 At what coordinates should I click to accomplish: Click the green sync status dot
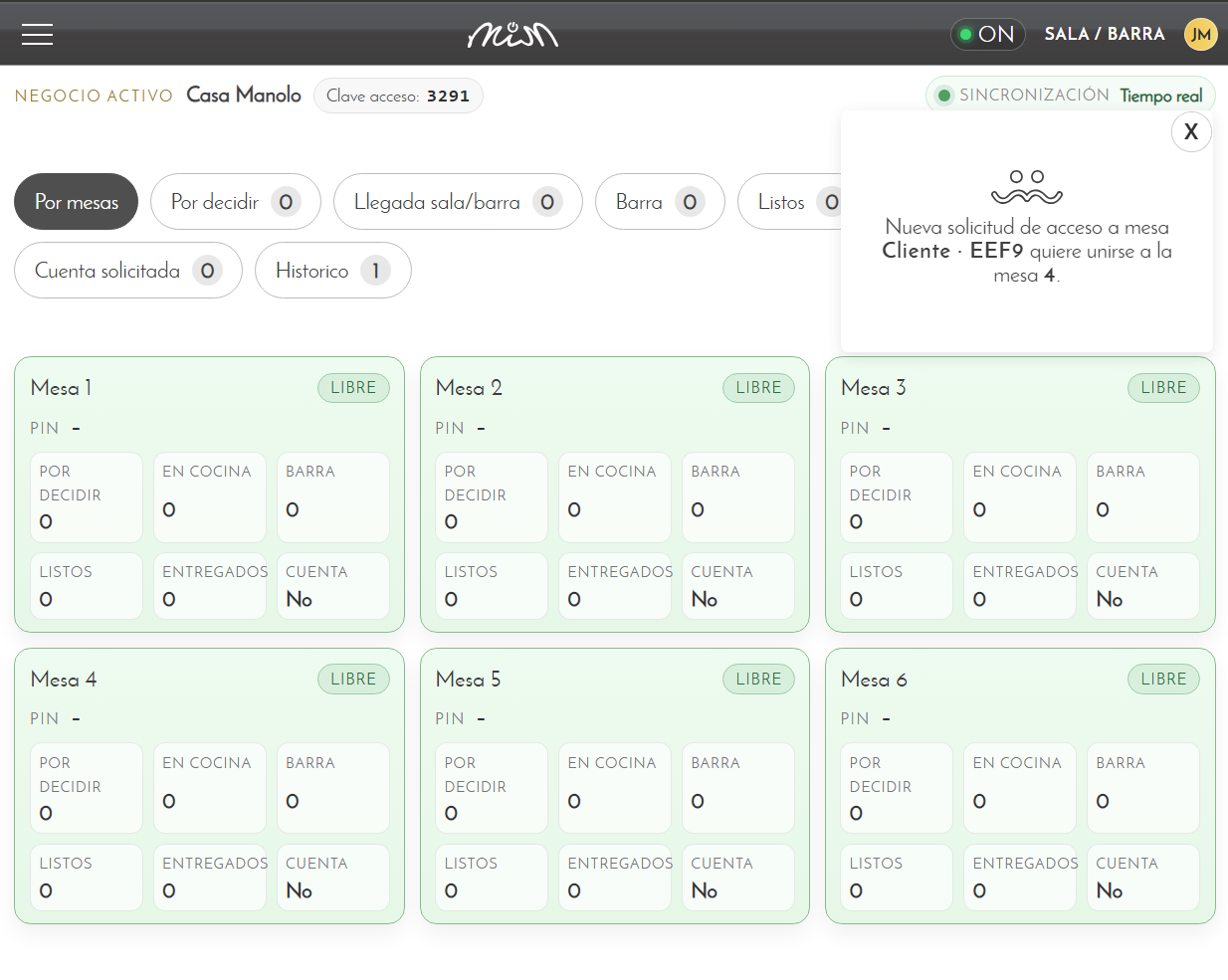point(944,96)
